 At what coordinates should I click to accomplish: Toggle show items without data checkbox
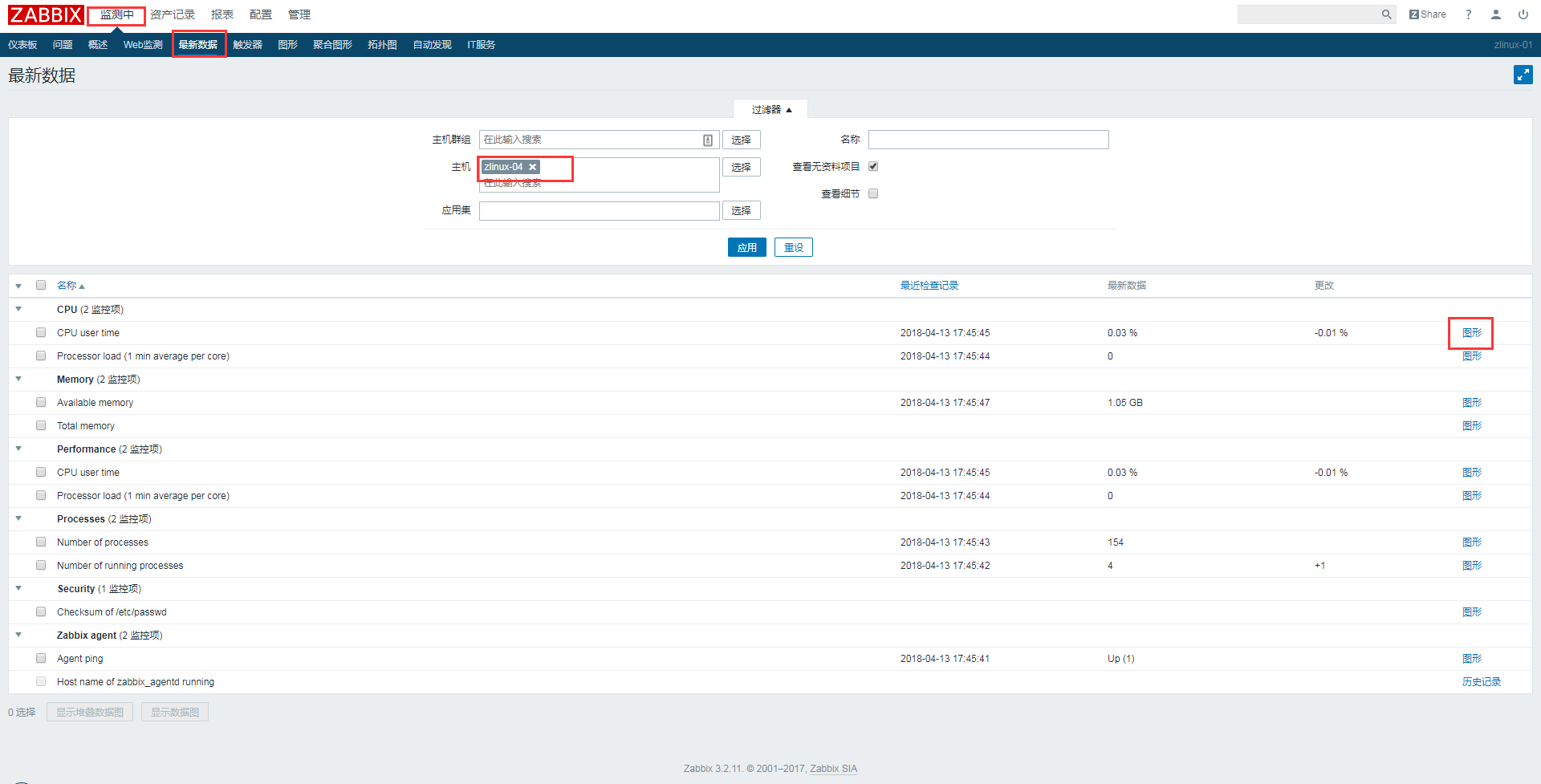[873, 166]
